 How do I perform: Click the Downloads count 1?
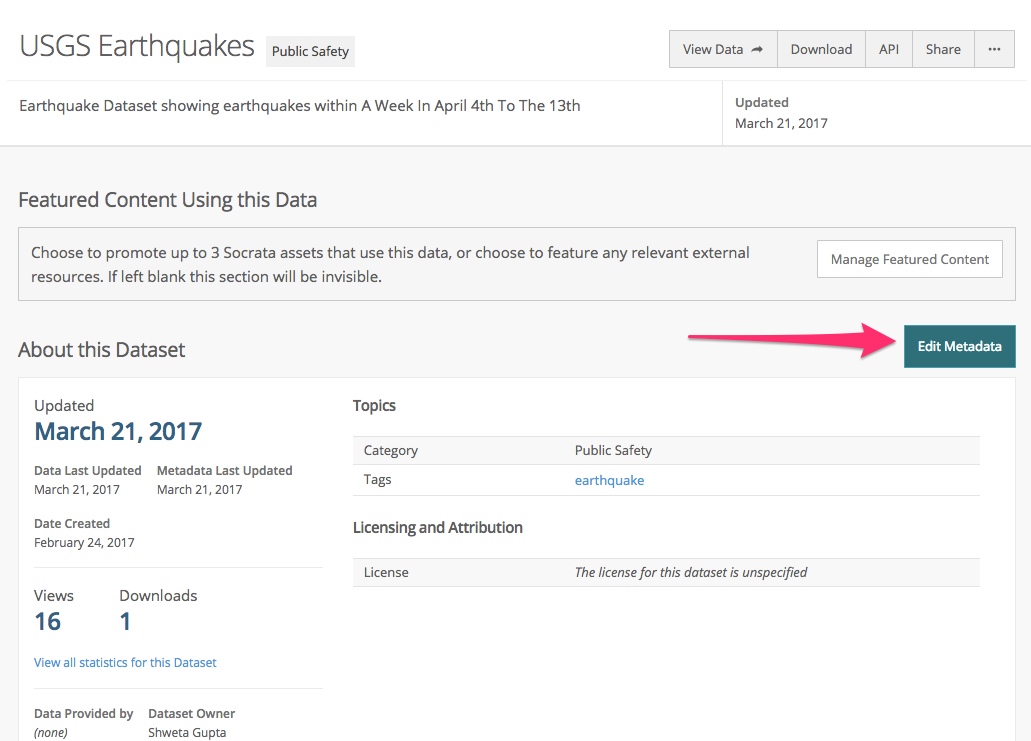pyautogui.click(x=125, y=621)
